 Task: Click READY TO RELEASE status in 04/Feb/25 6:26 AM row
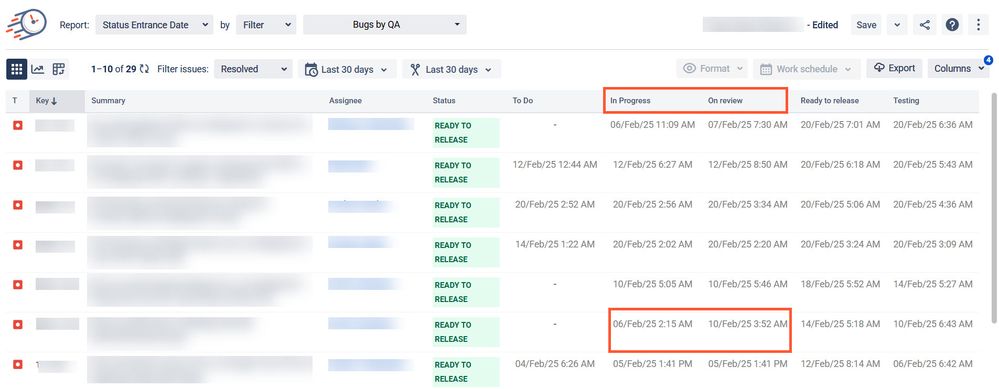[466, 371]
